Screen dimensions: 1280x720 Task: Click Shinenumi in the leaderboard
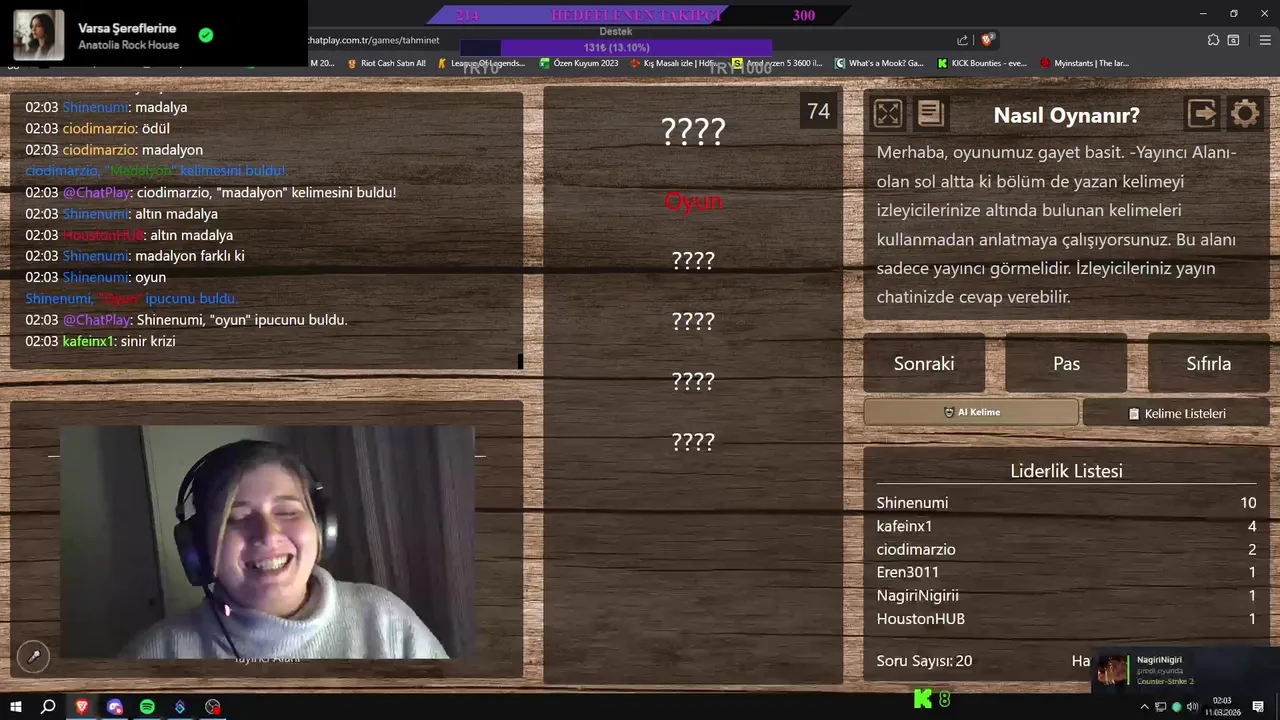point(912,503)
